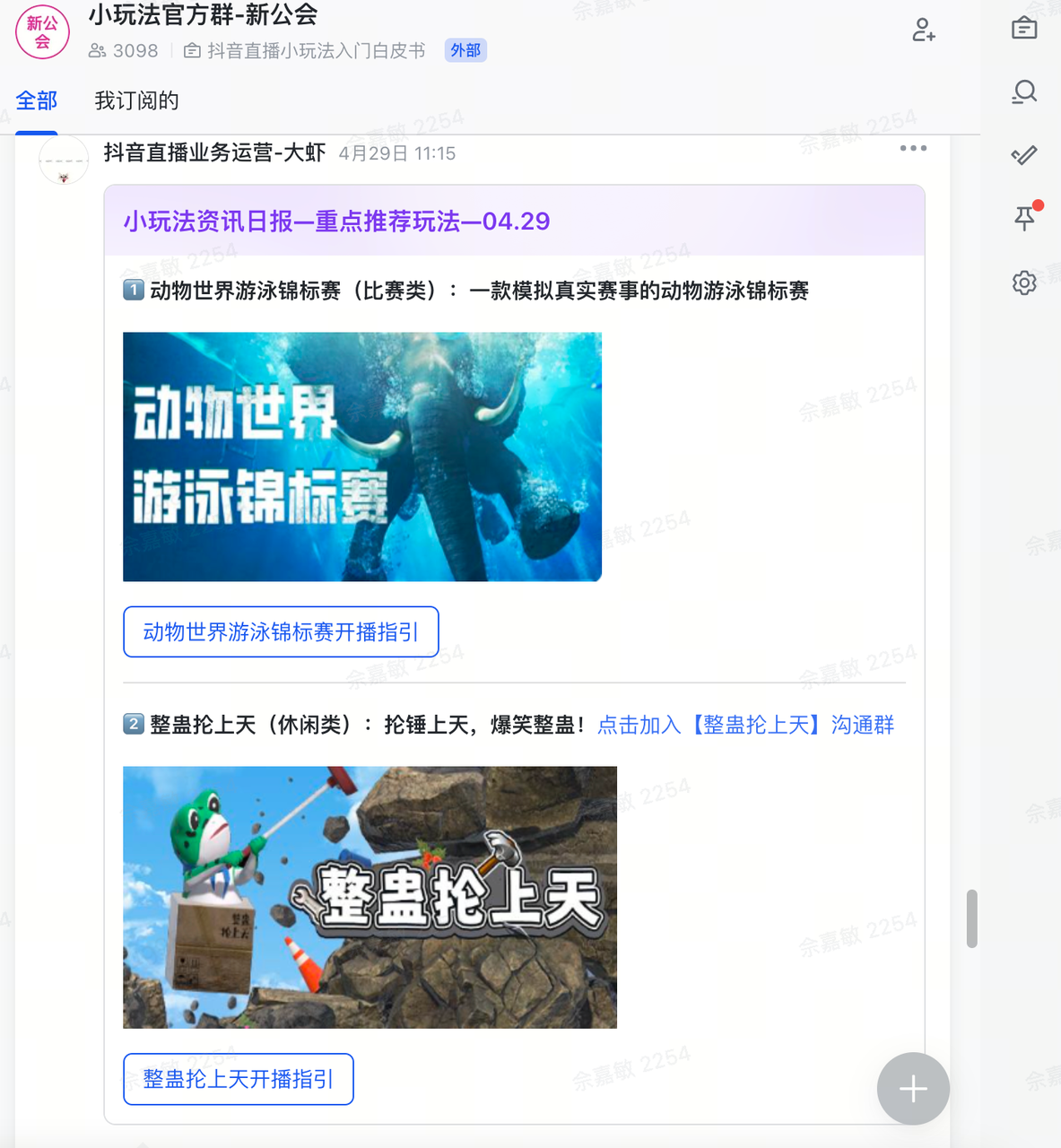Image resolution: width=1061 pixels, height=1148 pixels.
Task: Open 整蛊抡上天开播指引 button
Action: point(239,1079)
